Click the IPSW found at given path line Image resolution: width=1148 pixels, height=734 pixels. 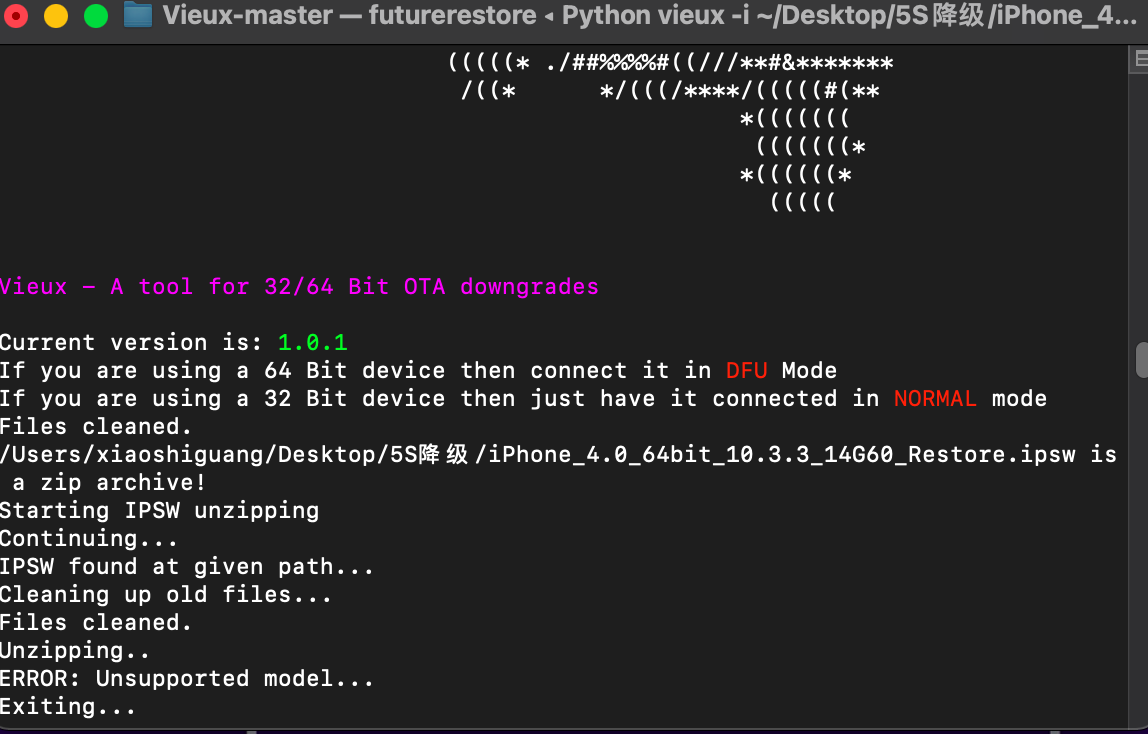[186, 567]
